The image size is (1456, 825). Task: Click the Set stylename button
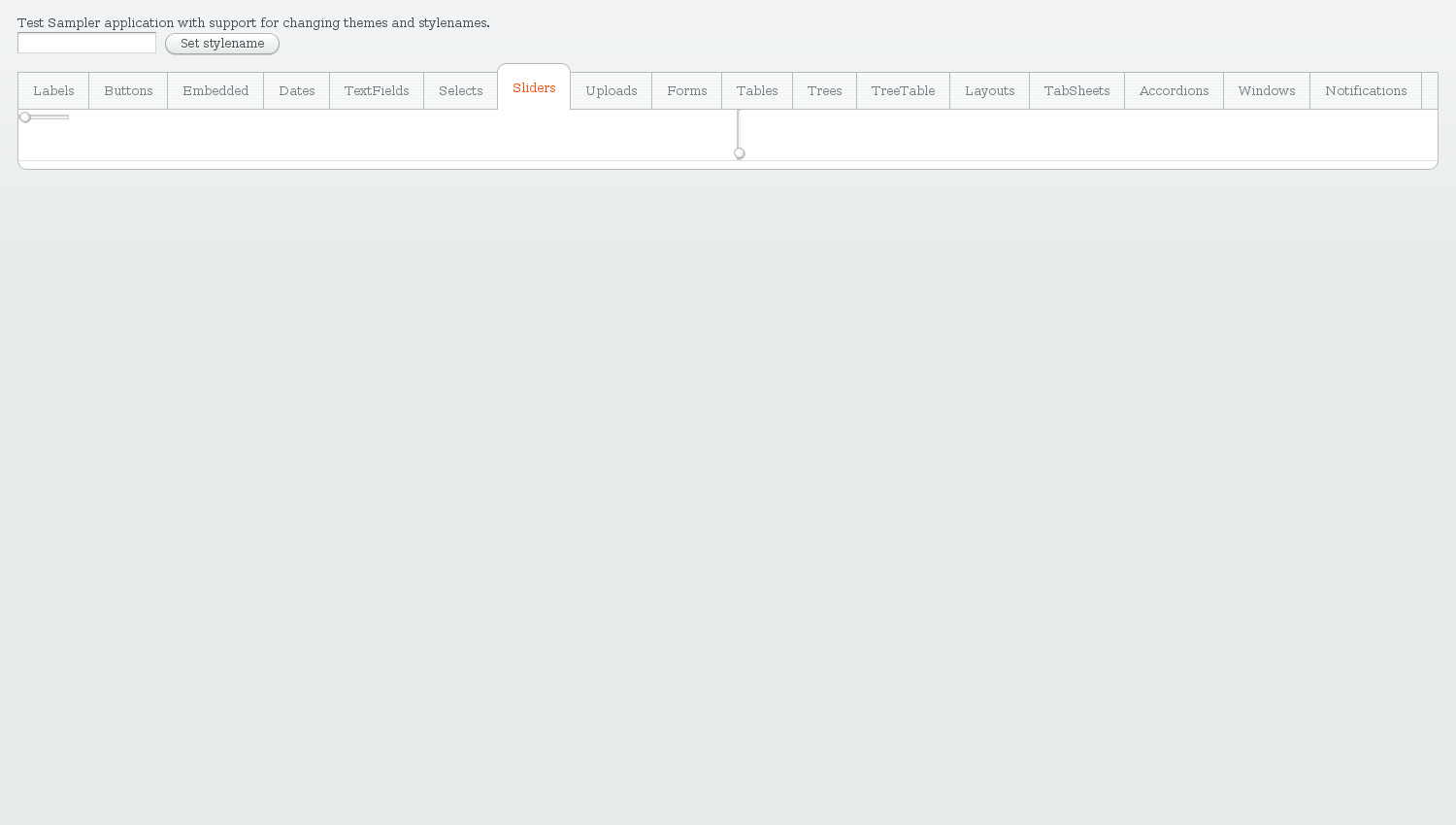coord(222,44)
